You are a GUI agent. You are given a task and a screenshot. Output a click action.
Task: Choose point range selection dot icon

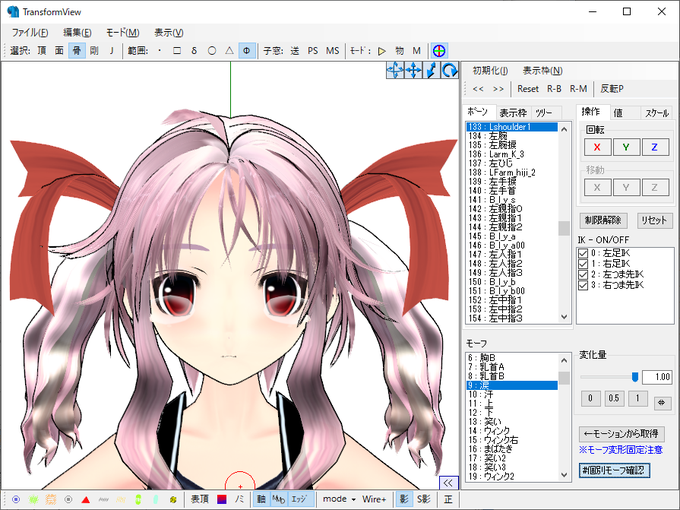(x=160, y=51)
